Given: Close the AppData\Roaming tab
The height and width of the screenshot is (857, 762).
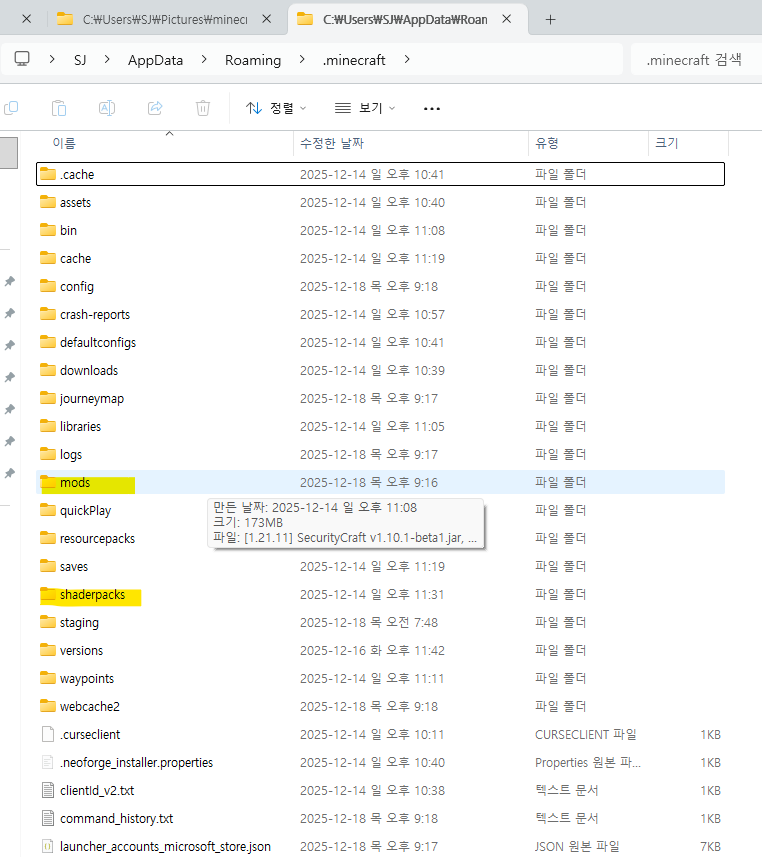Looking at the screenshot, I should (x=507, y=19).
